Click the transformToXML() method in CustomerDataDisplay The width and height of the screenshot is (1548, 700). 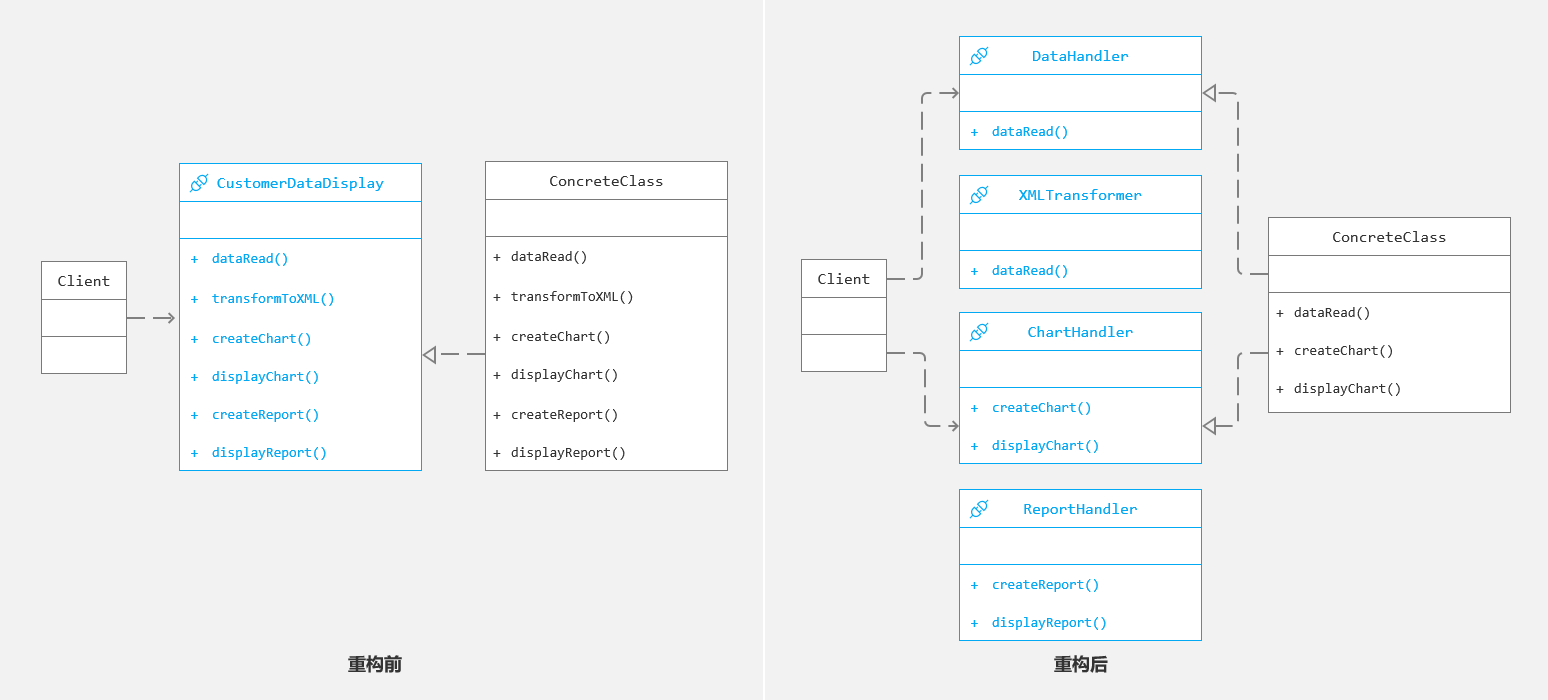(x=273, y=298)
